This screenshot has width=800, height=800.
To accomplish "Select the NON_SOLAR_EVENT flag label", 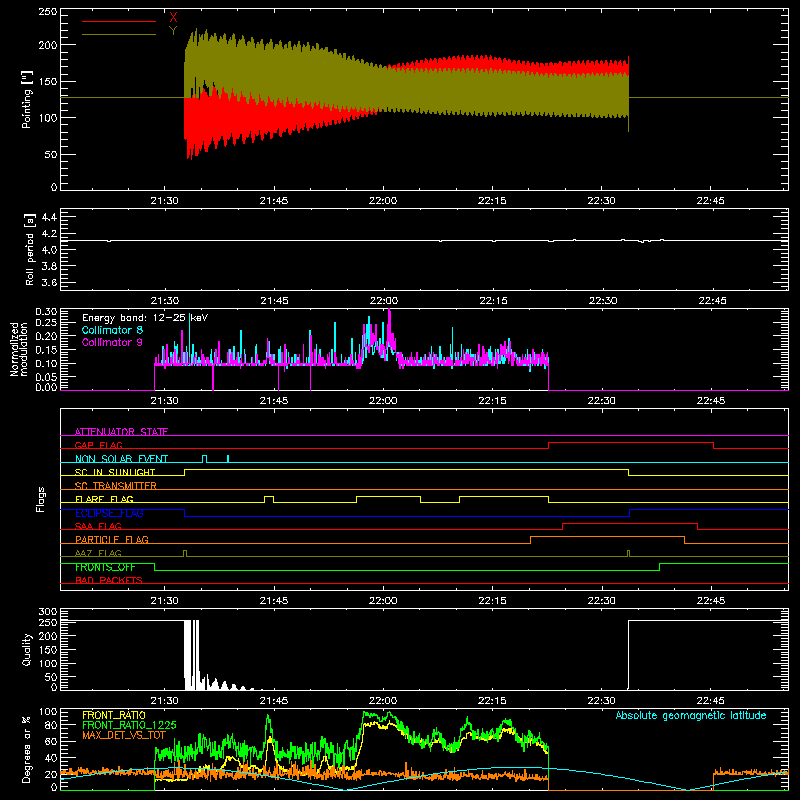I will 121,459.
